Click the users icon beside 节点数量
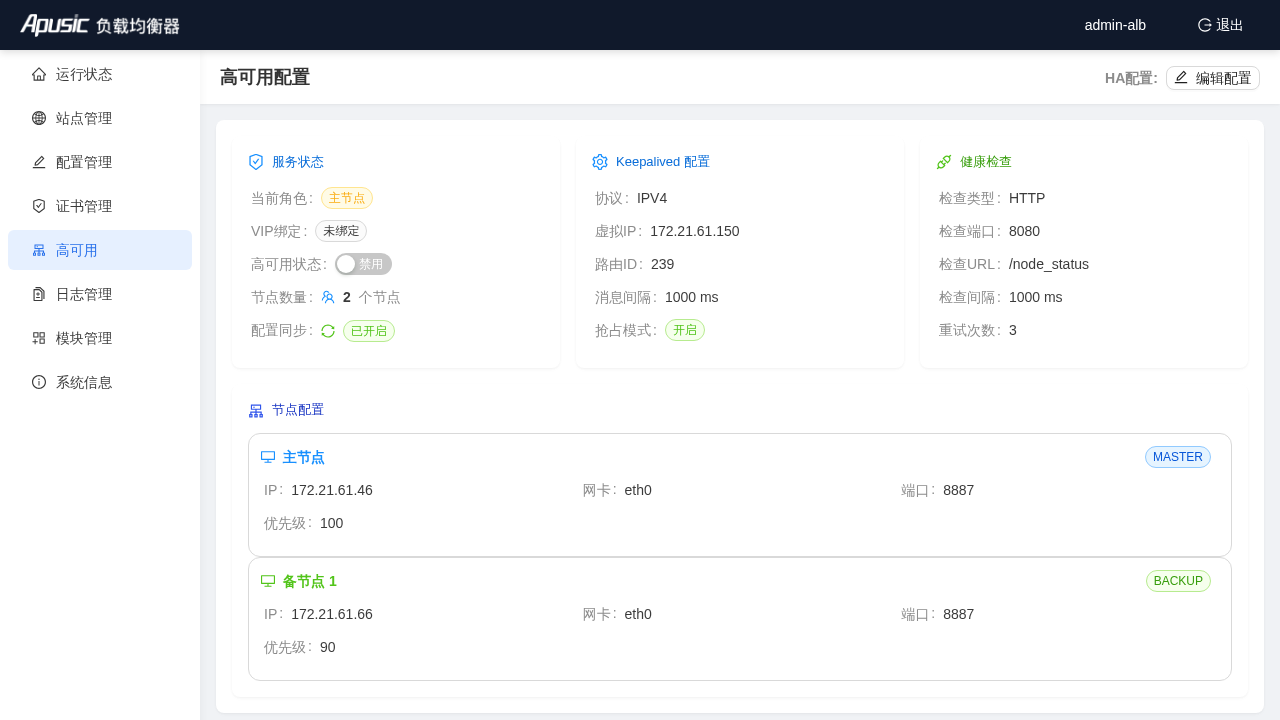1280x720 pixels. (x=328, y=297)
